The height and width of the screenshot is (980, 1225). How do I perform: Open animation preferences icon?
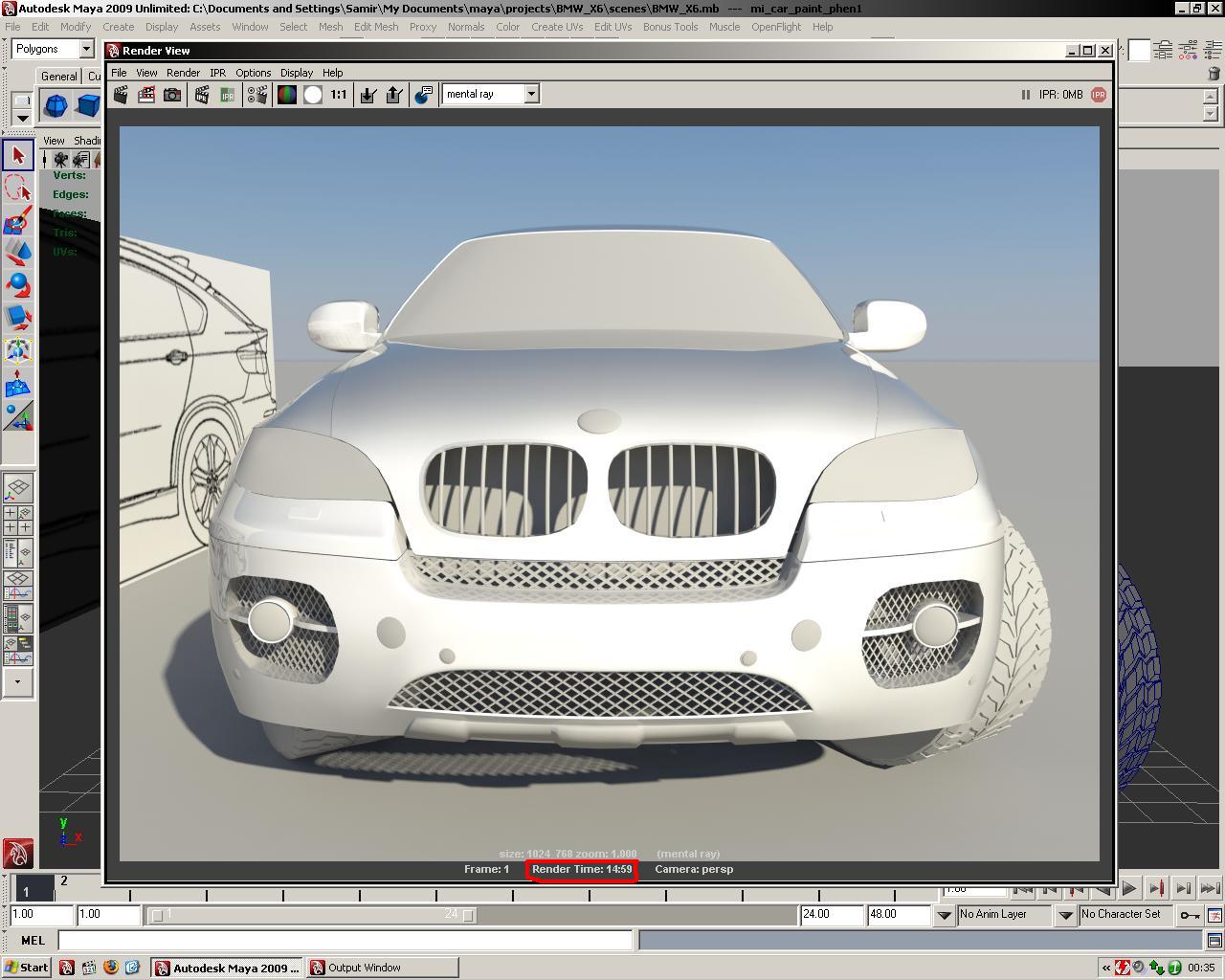point(1214,915)
